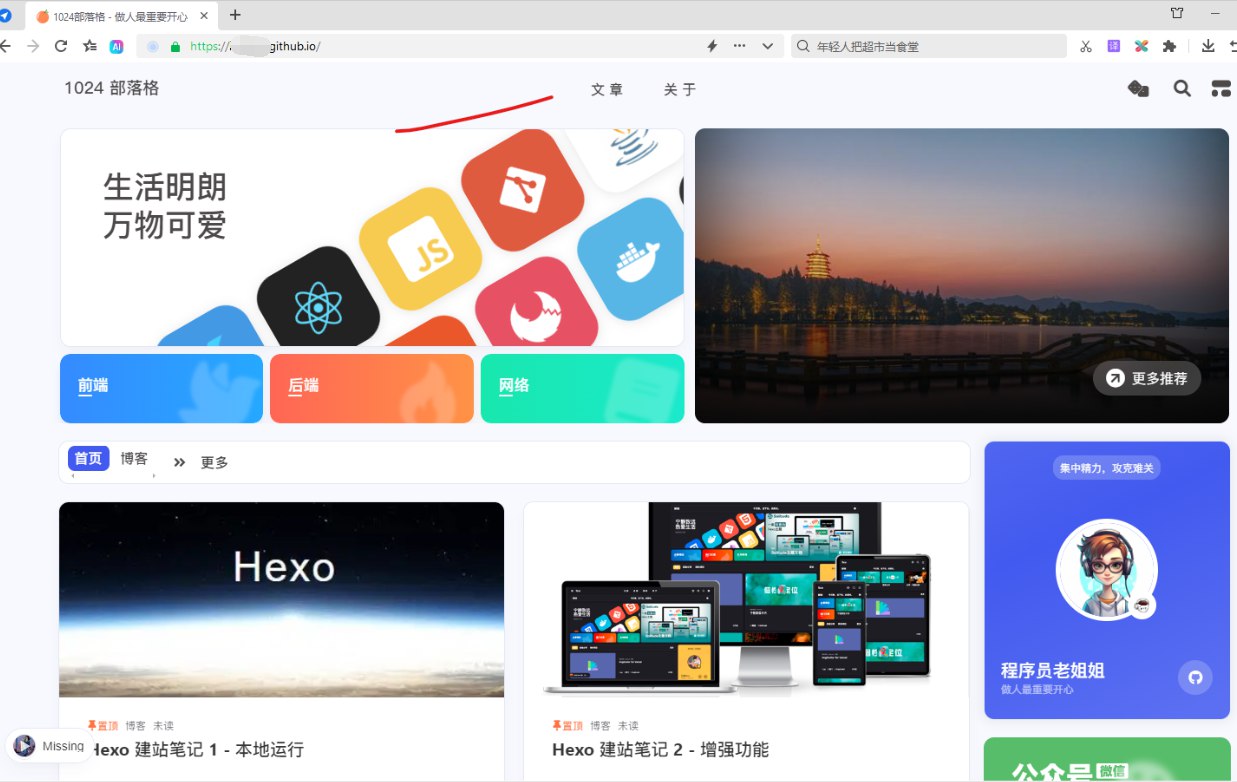Click the 更多推荐 button
Viewport: 1237px width, 782px height.
coord(1146,378)
